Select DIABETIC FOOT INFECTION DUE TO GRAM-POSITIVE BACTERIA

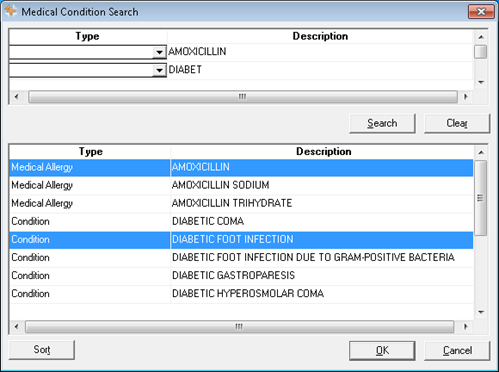pyautogui.click(x=241, y=258)
